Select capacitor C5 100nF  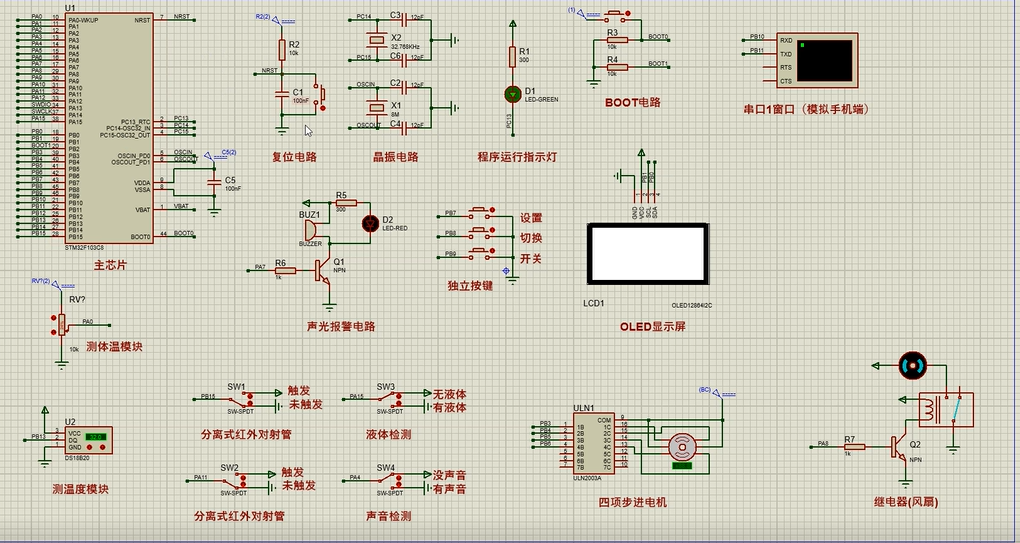[214, 184]
